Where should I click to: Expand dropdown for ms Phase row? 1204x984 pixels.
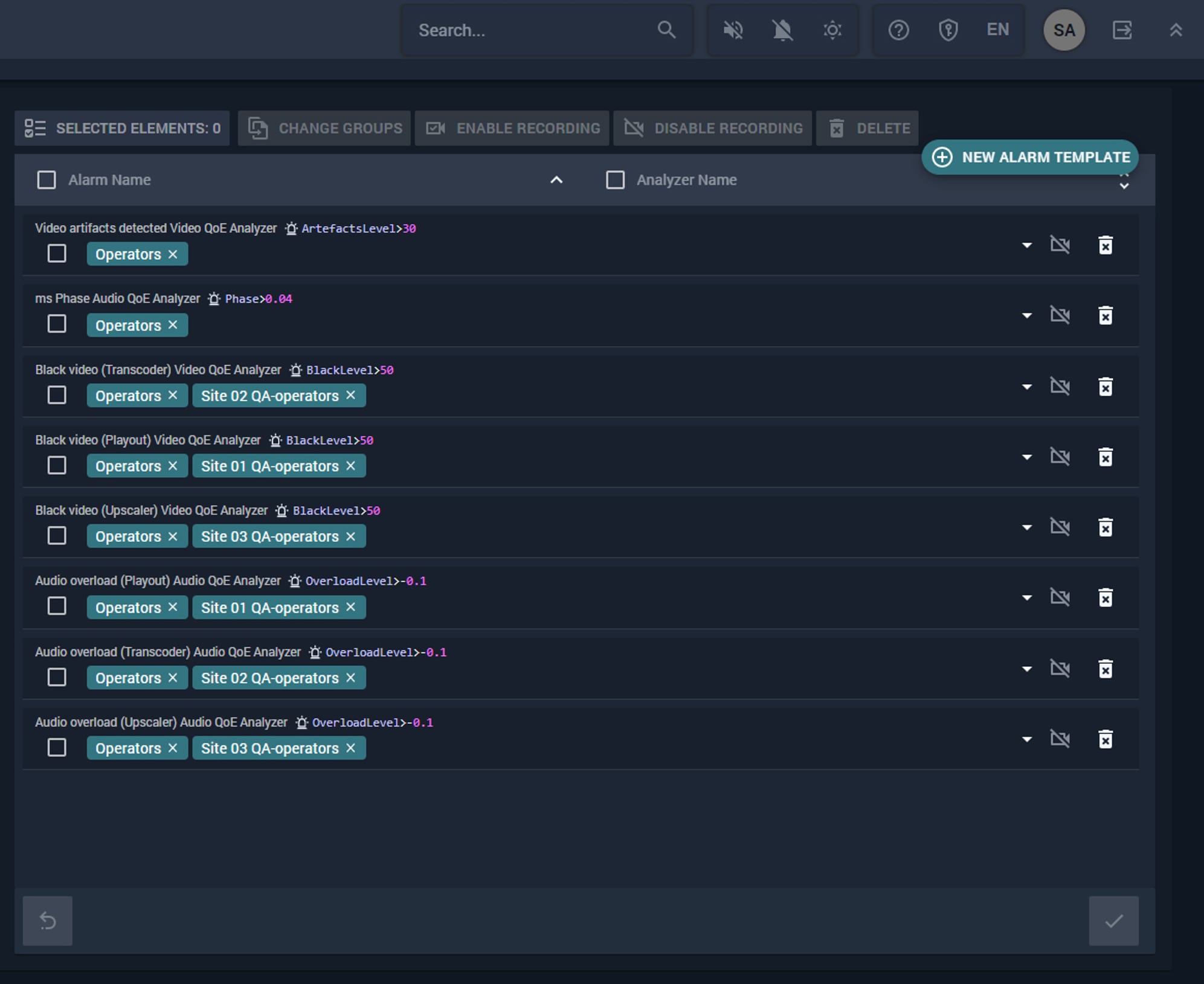click(1026, 315)
